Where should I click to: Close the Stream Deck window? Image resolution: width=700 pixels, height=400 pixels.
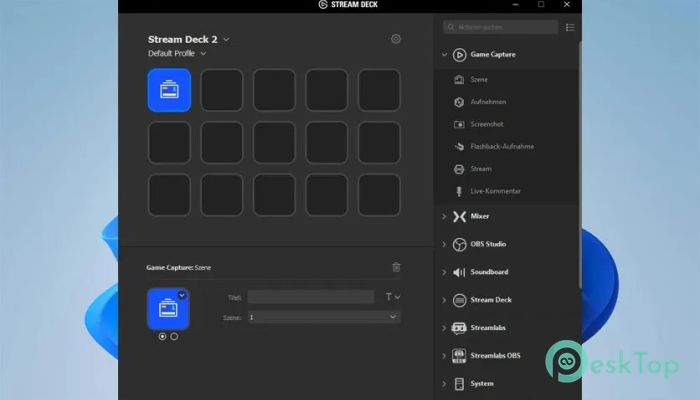coord(567,4)
